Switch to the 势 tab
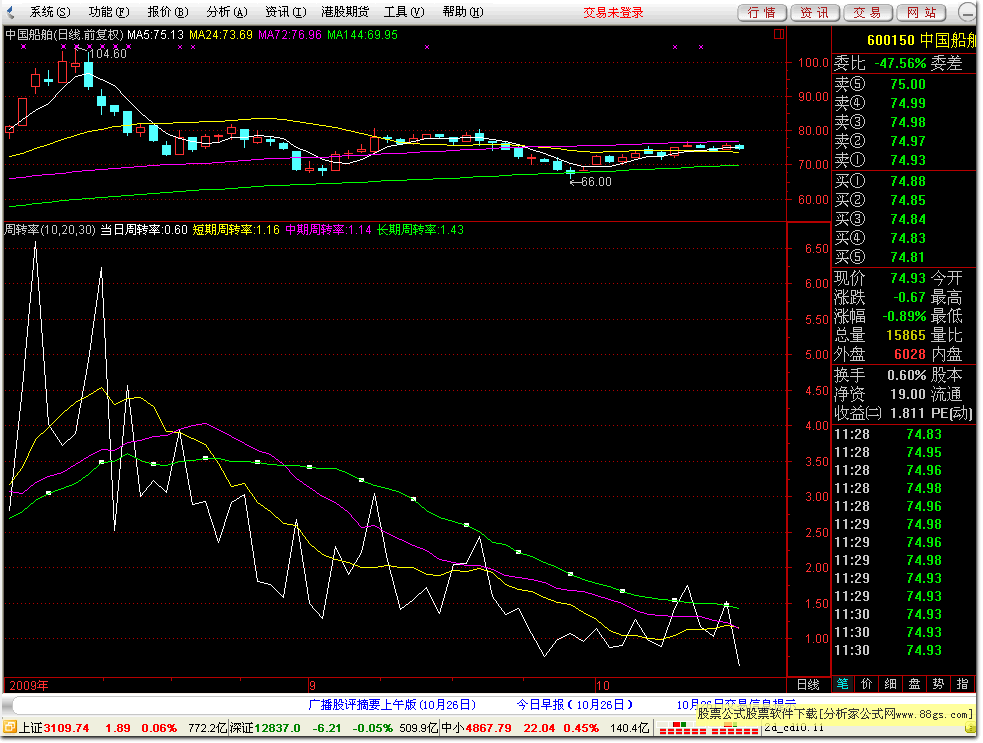 click(x=938, y=684)
